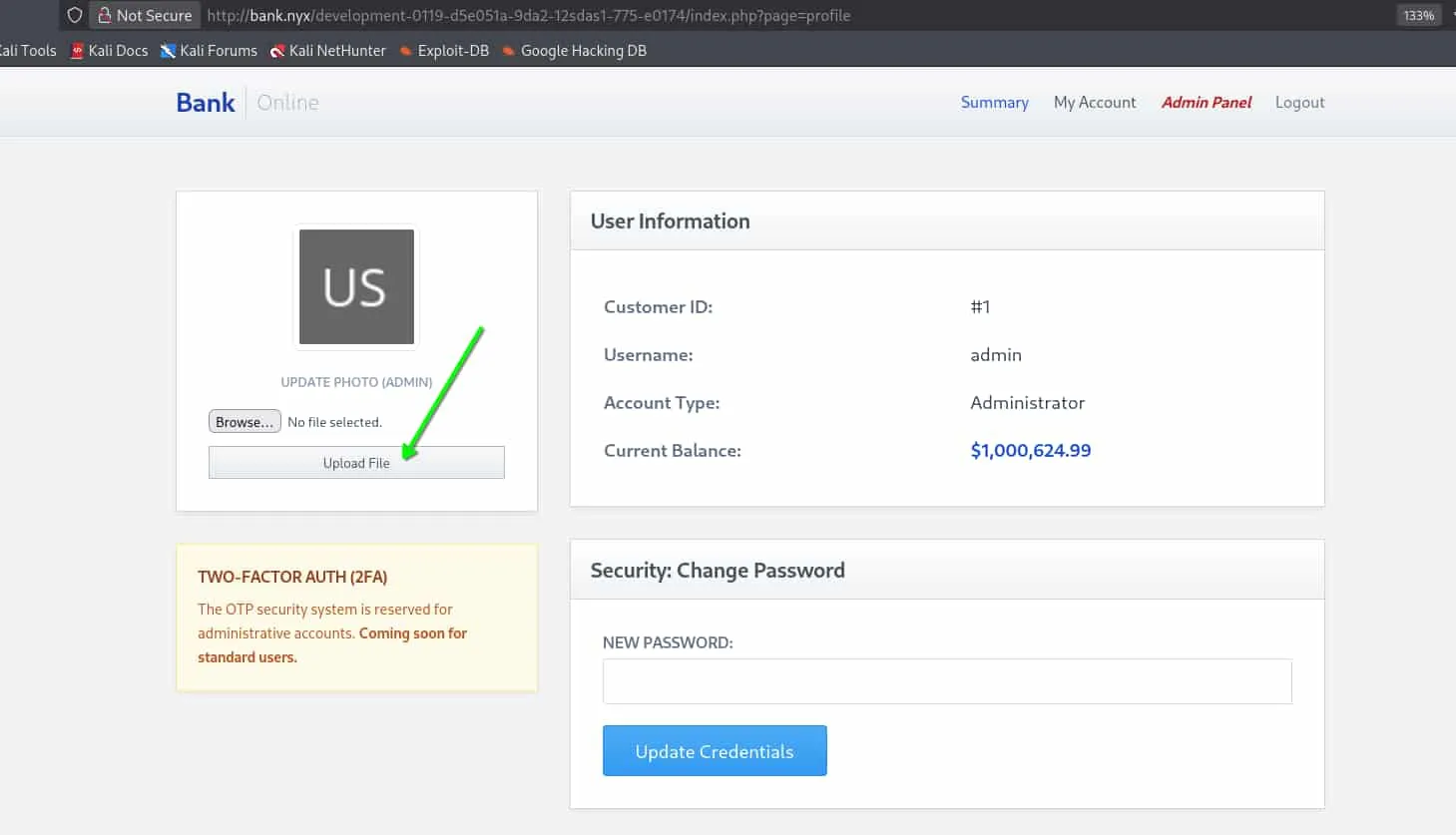
Task: Open the Kali NetHunter bookmark
Action: [327, 51]
